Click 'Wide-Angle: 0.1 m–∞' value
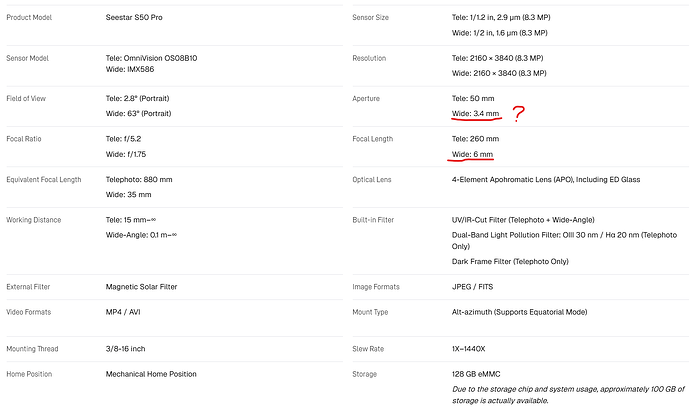The image size is (690, 416). pos(141,235)
